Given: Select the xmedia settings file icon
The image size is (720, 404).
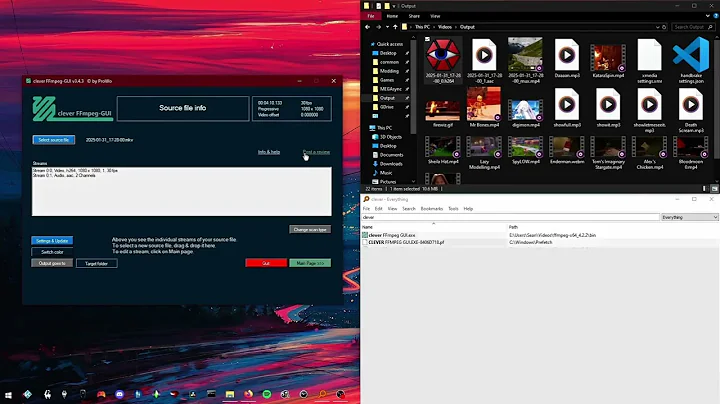Looking at the screenshot, I should click(649, 55).
